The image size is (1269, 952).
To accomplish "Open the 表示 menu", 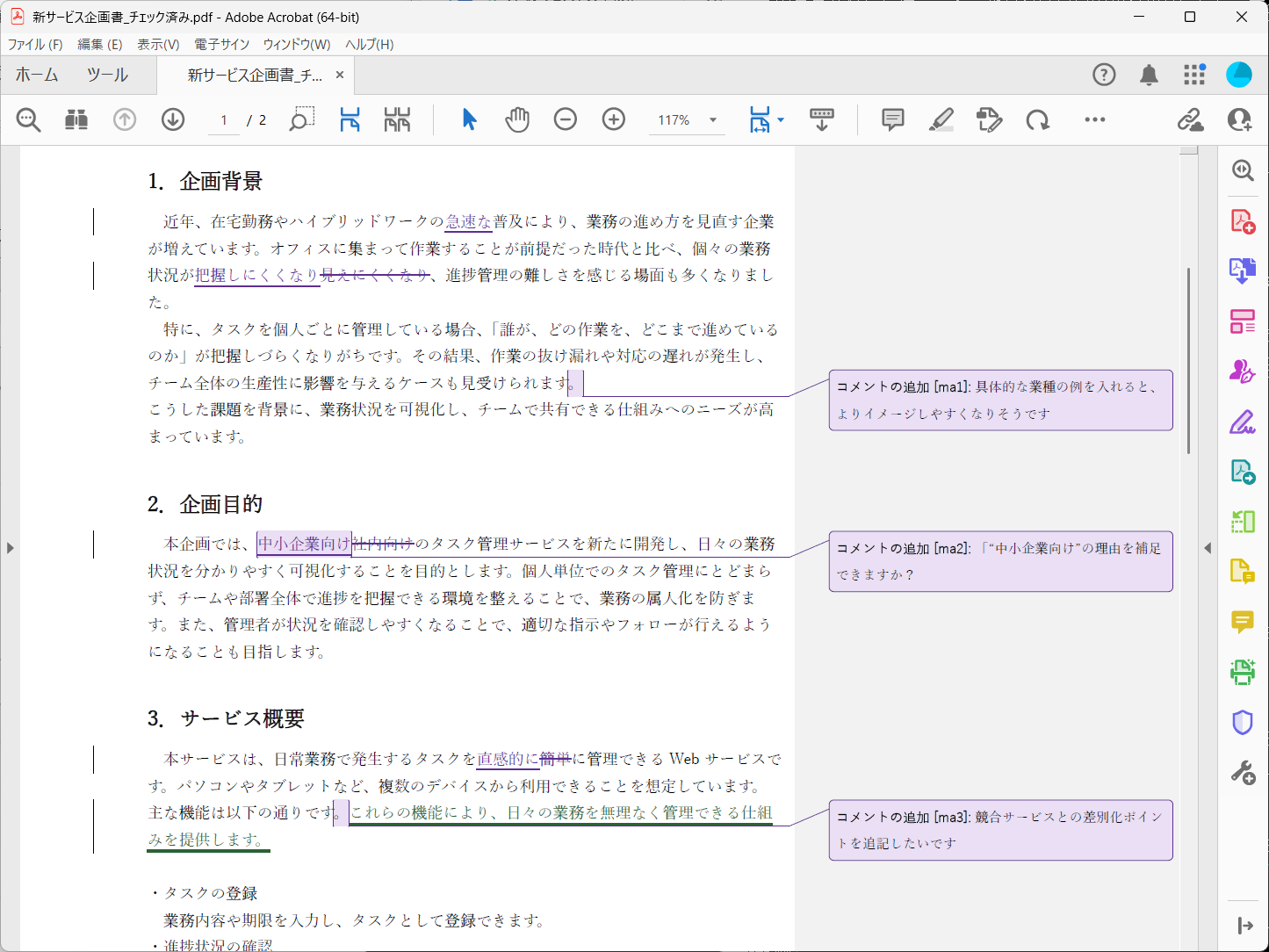I will [x=158, y=44].
